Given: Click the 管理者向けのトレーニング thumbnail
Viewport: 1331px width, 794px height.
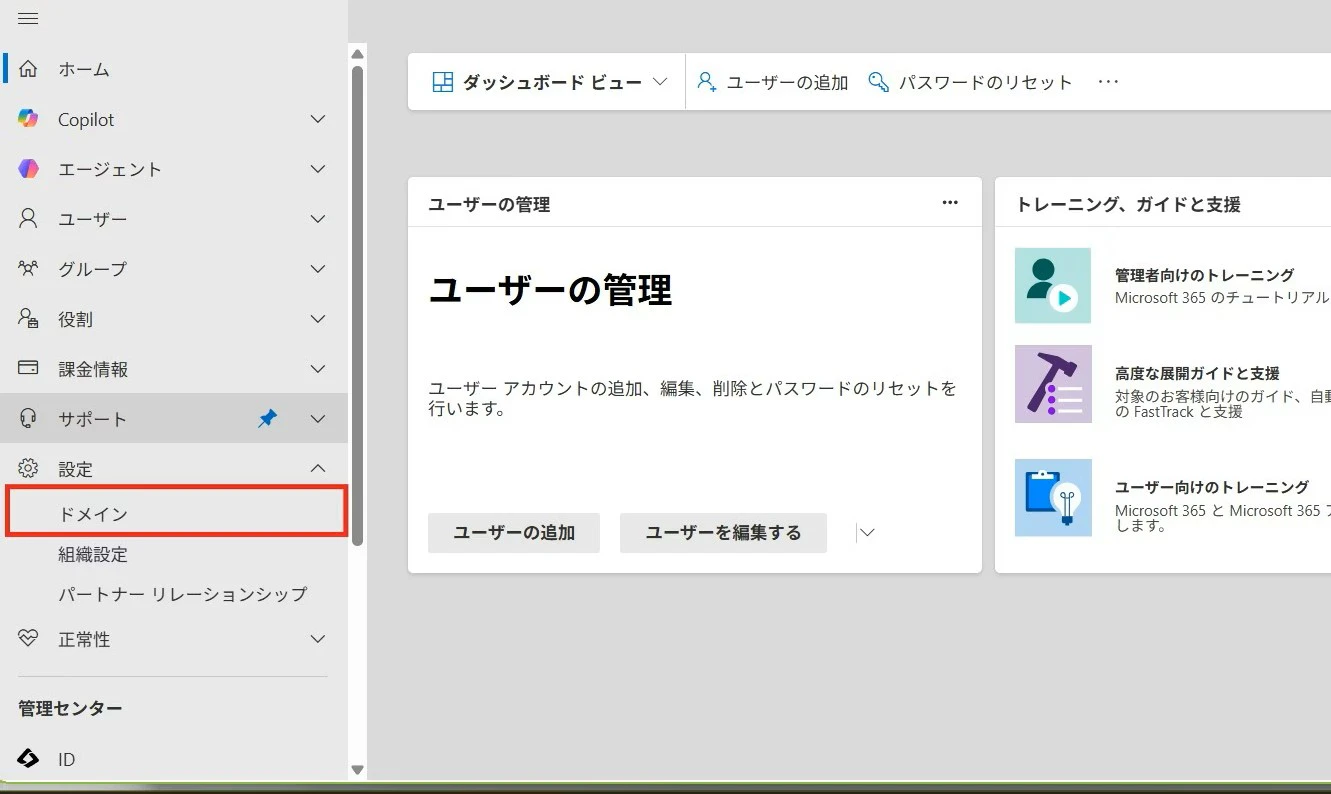Looking at the screenshot, I should click(x=1053, y=286).
